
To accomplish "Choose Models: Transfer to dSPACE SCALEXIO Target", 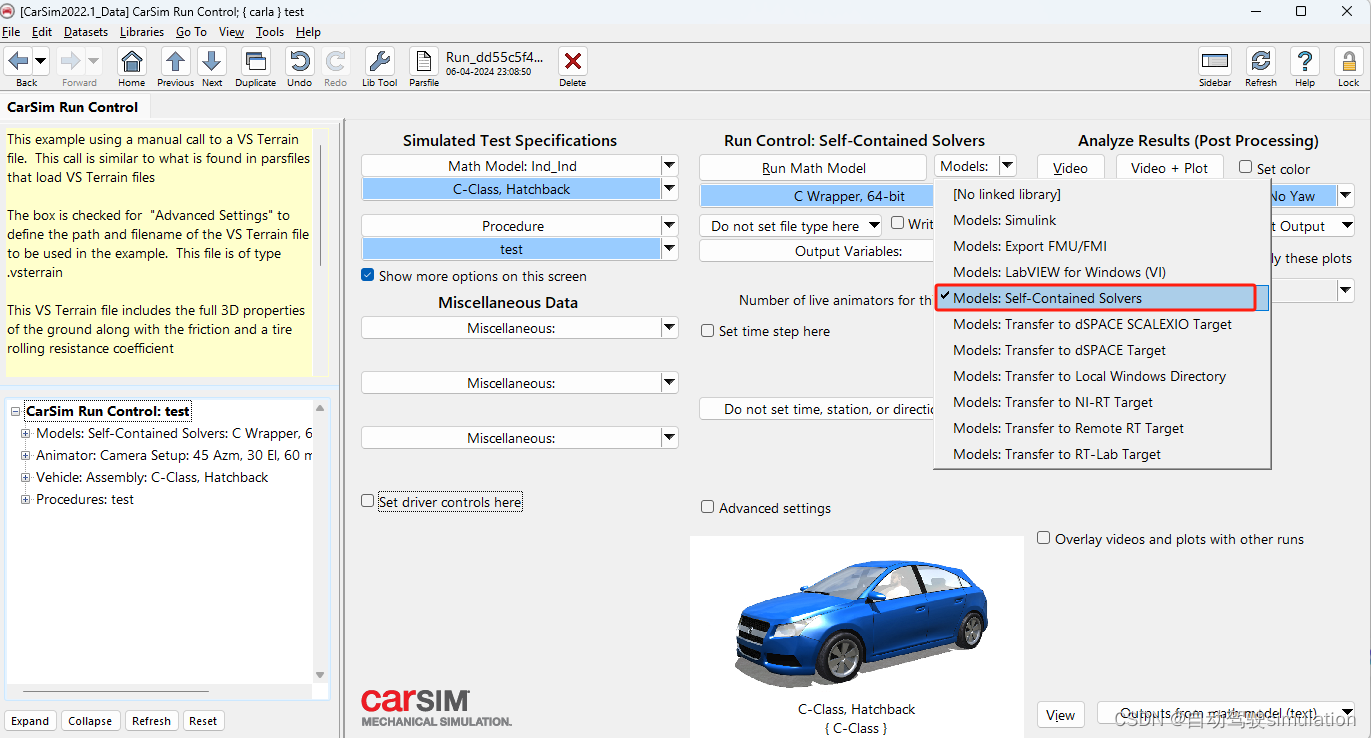I will click(x=1102, y=324).
